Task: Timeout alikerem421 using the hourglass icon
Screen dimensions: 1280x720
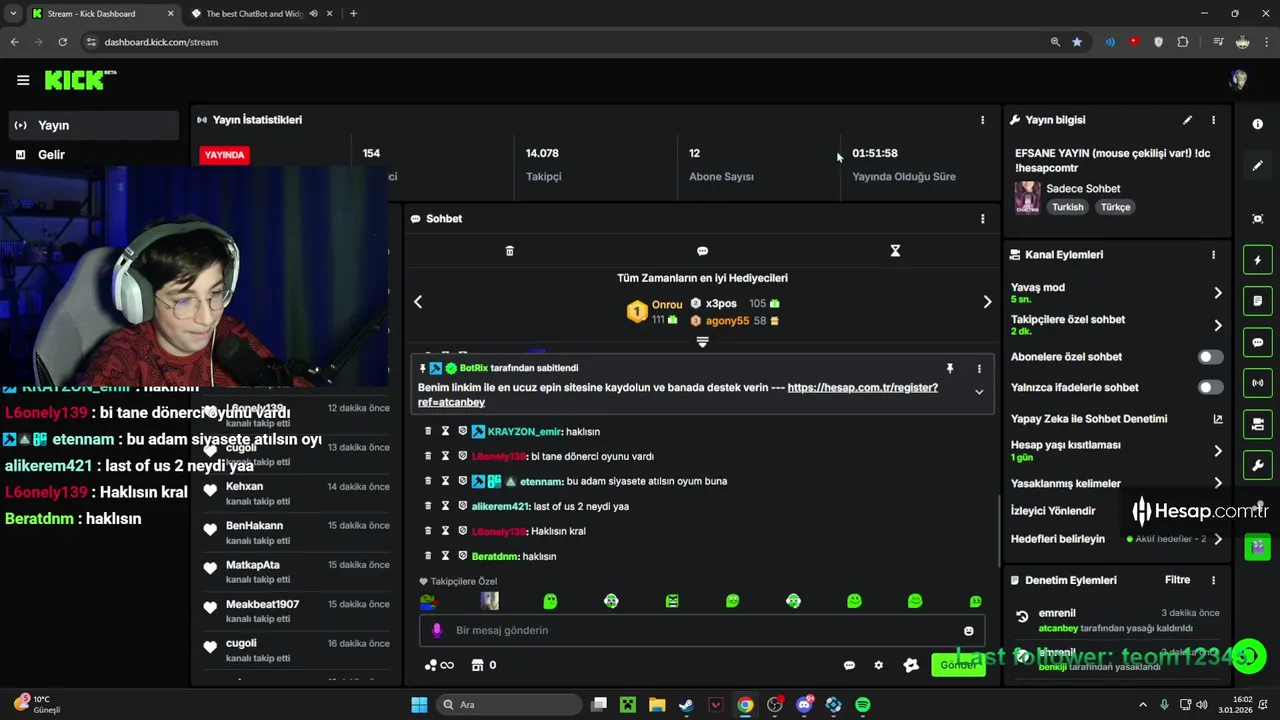Action: 445,506
